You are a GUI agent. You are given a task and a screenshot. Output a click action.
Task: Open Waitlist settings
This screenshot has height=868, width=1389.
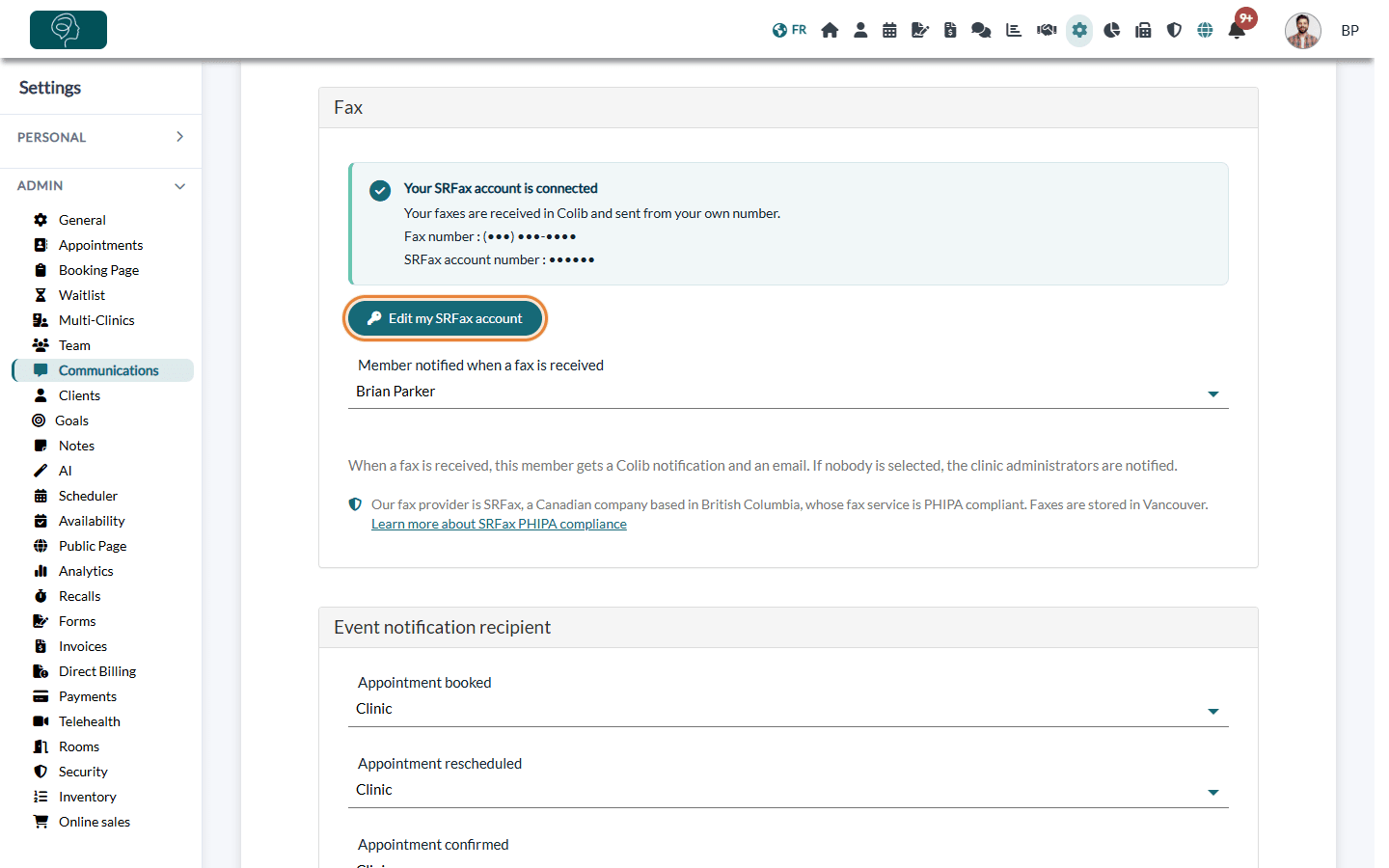[x=82, y=295]
